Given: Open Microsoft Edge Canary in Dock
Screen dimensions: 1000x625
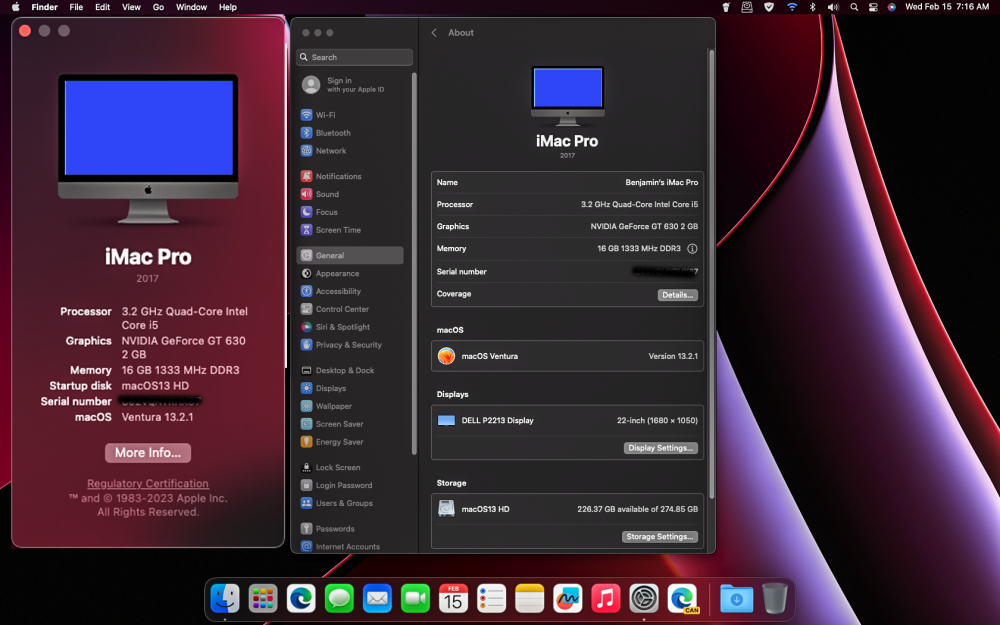Looking at the screenshot, I should (682, 598).
